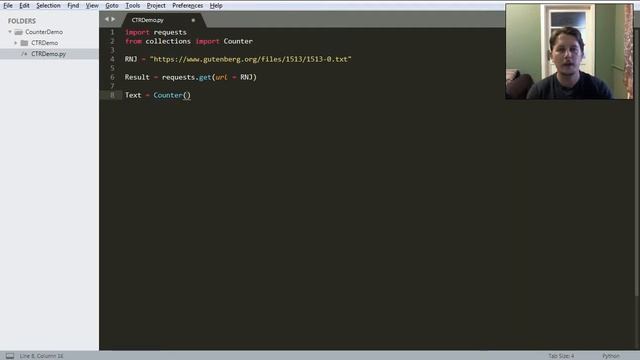640x360 pixels.
Task: Change the Python syntax selector
Action: [611, 356]
